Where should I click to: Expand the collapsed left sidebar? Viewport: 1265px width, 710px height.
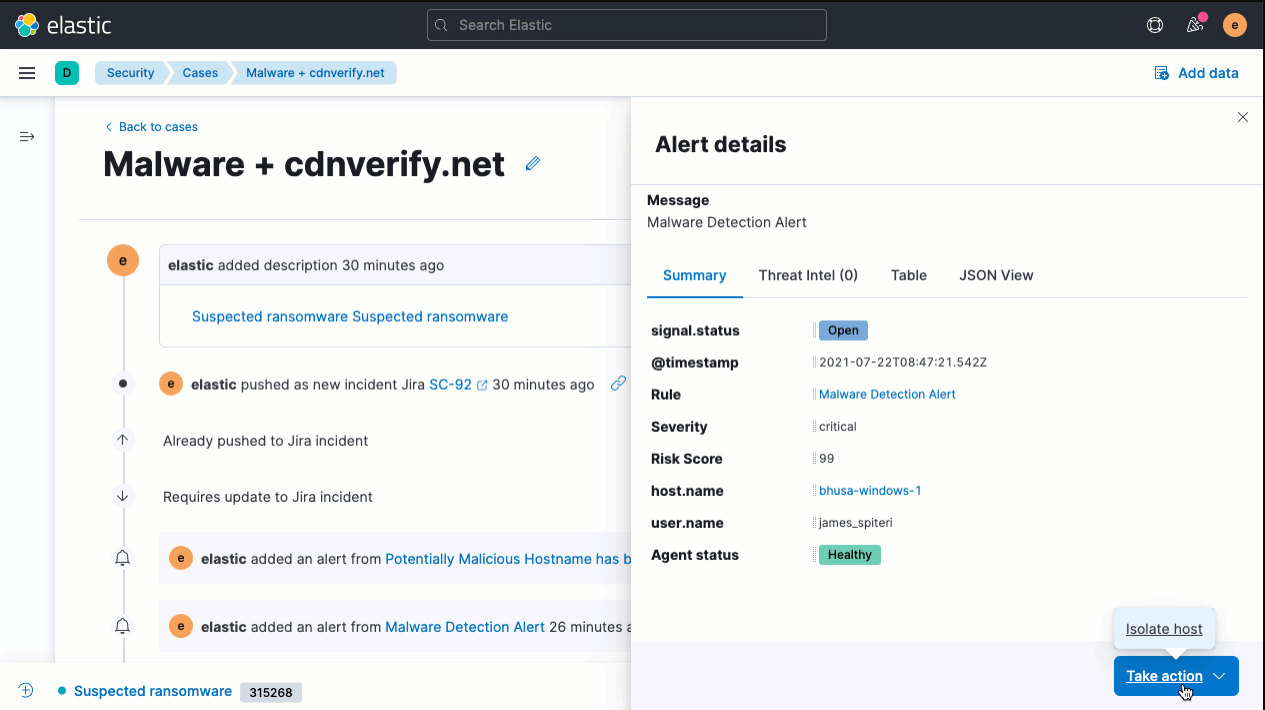(x=27, y=136)
